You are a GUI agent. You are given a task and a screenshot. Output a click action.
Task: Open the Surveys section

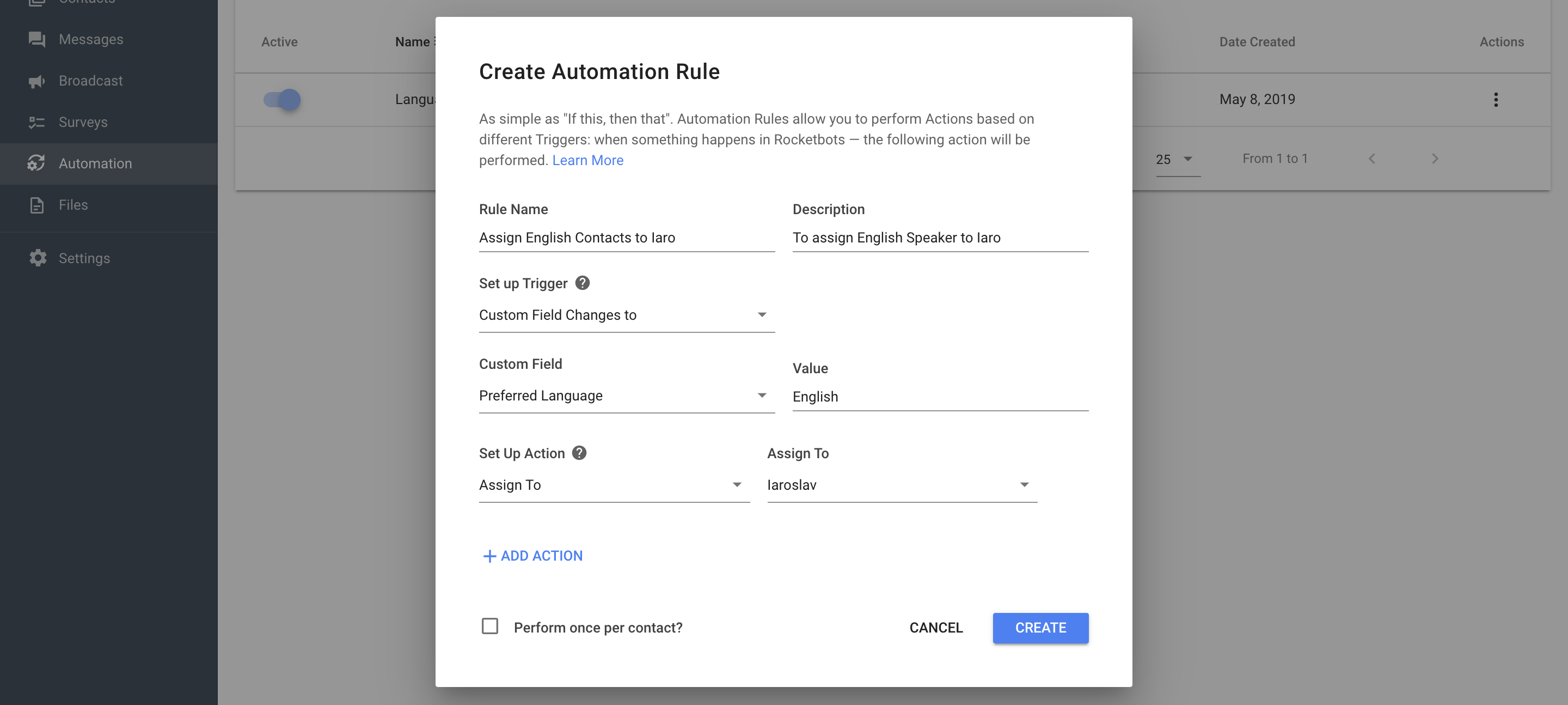[83, 122]
